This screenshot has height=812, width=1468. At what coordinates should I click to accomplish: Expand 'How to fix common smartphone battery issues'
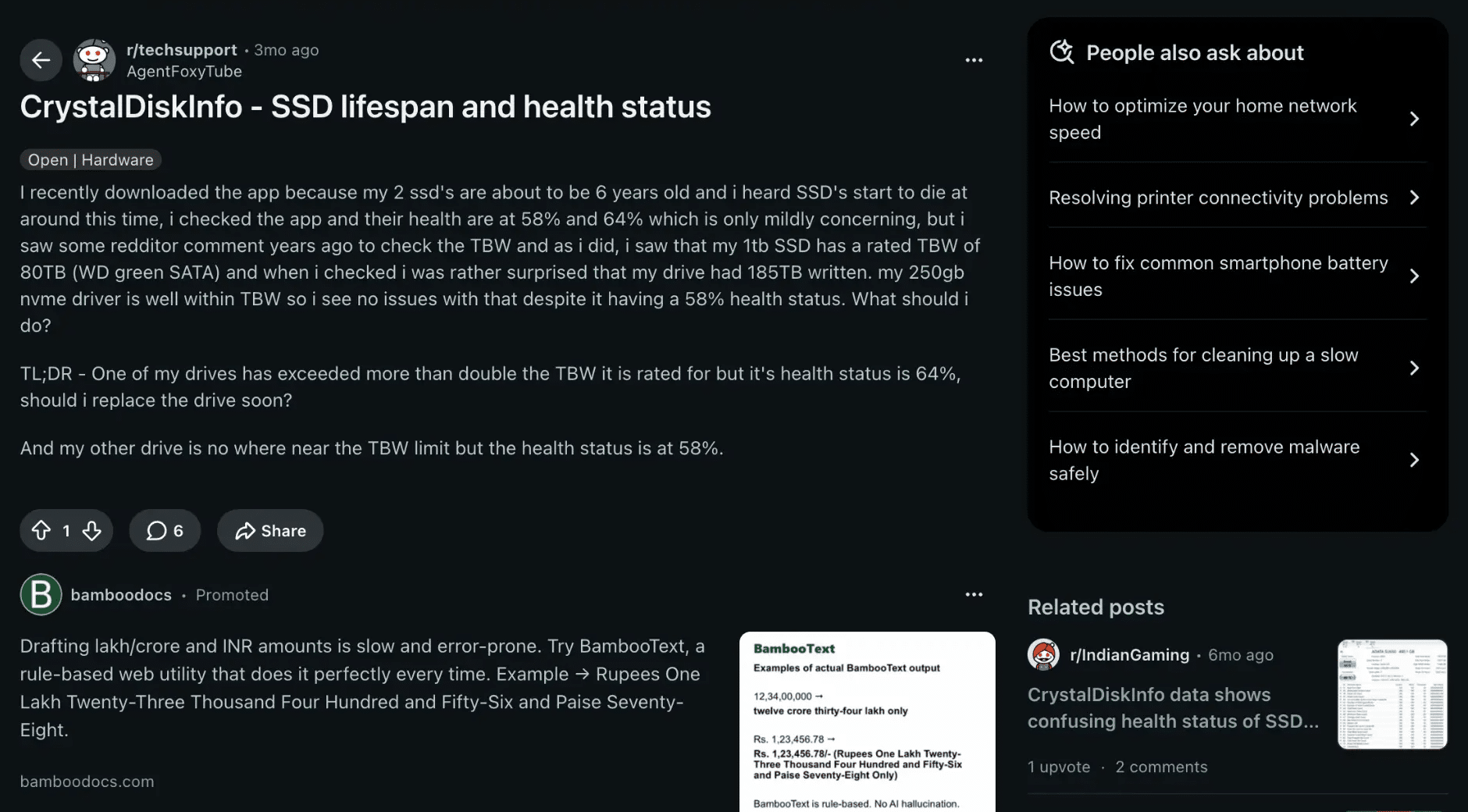point(1238,276)
